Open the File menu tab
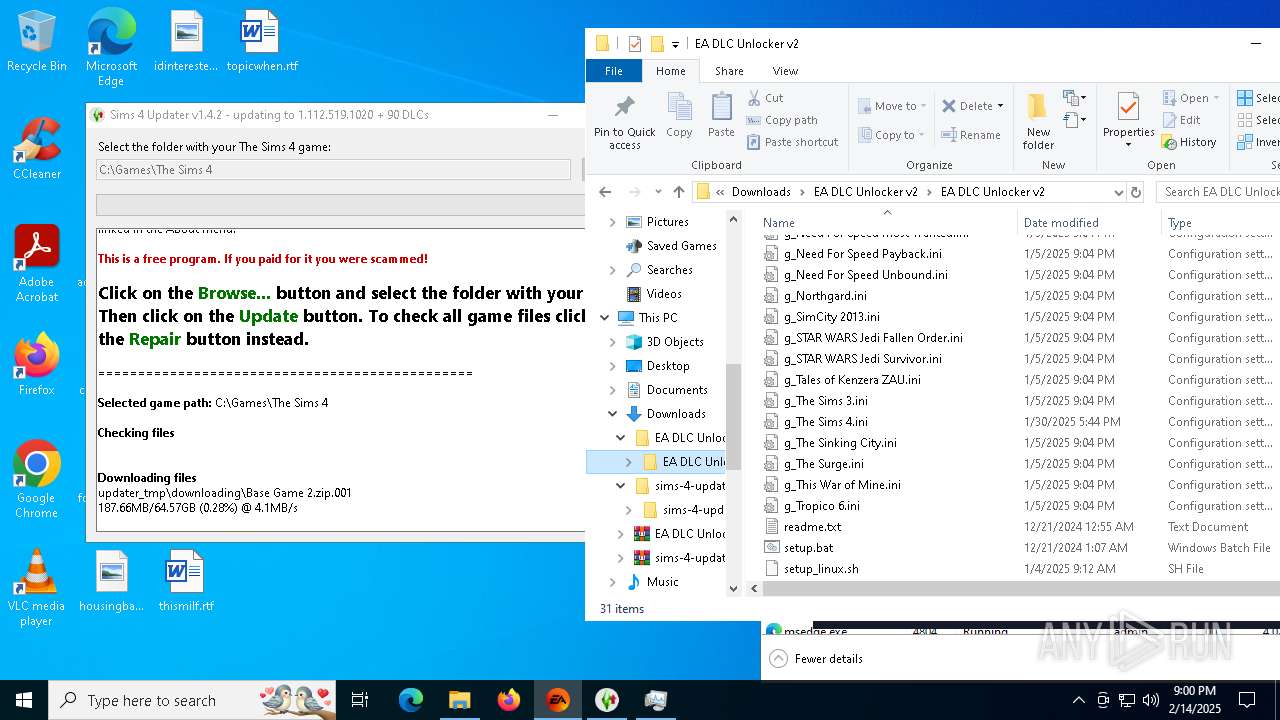The height and width of the screenshot is (720, 1280). (614, 71)
